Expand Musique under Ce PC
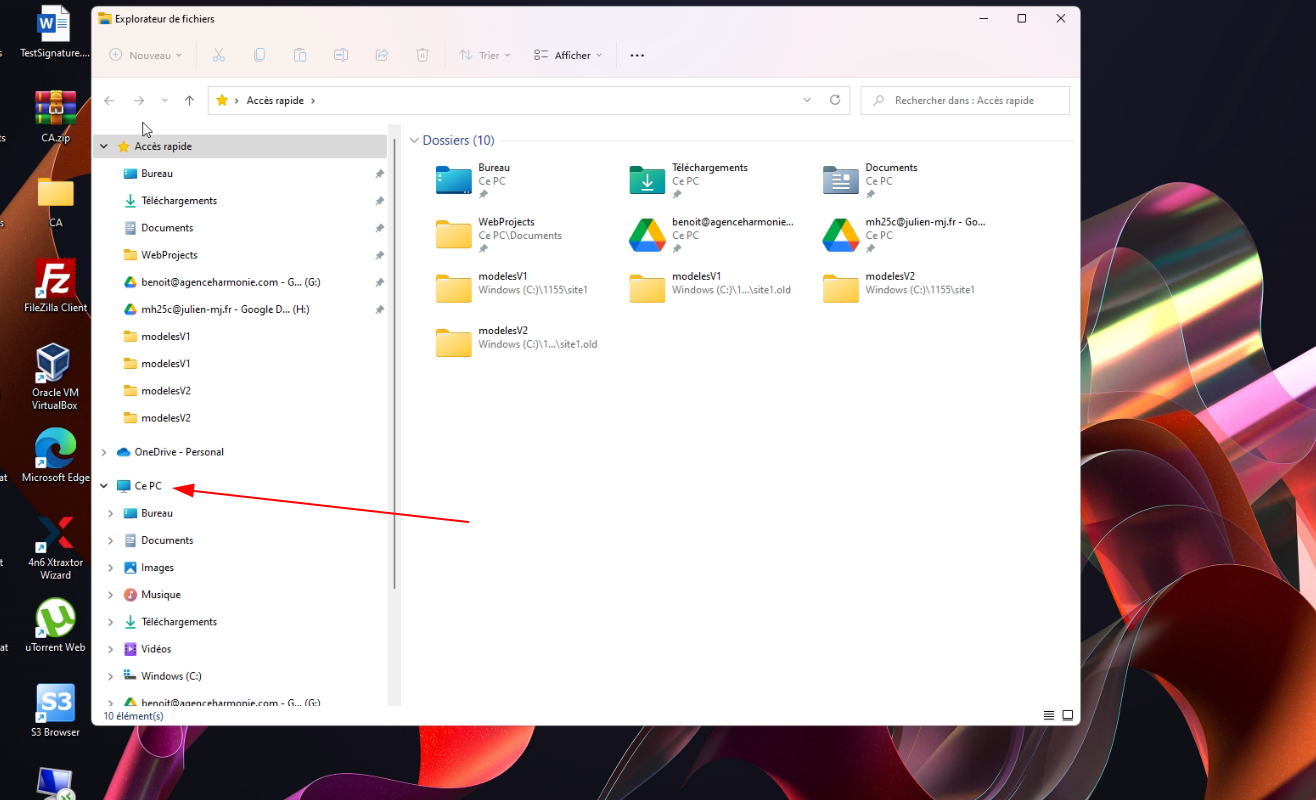The width and height of the screenshot is (1316, 800). 111,594
